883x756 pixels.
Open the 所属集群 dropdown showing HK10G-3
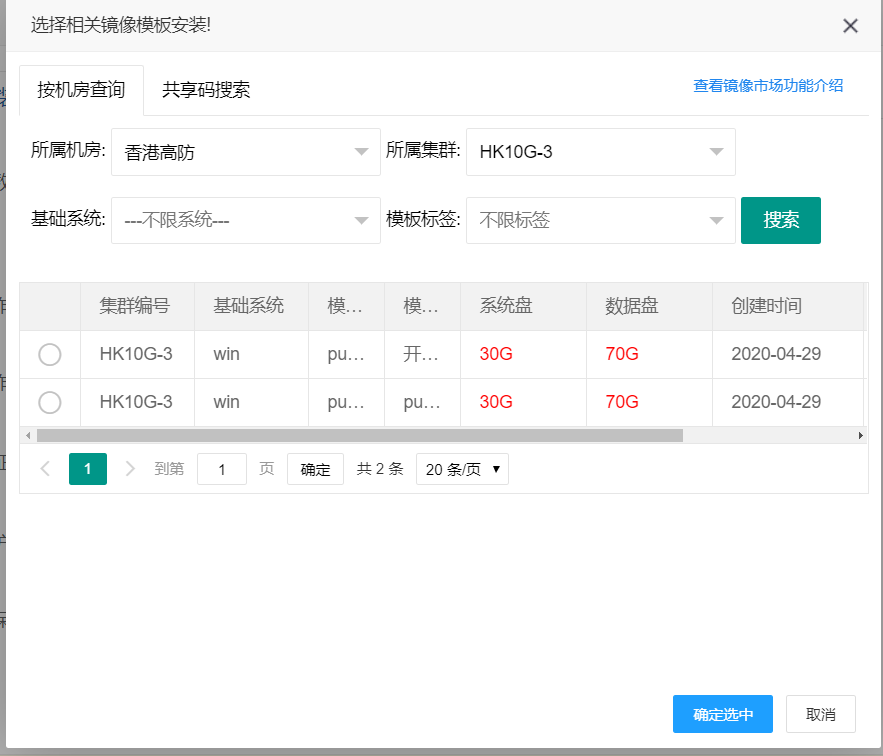(x=600, y=152)
